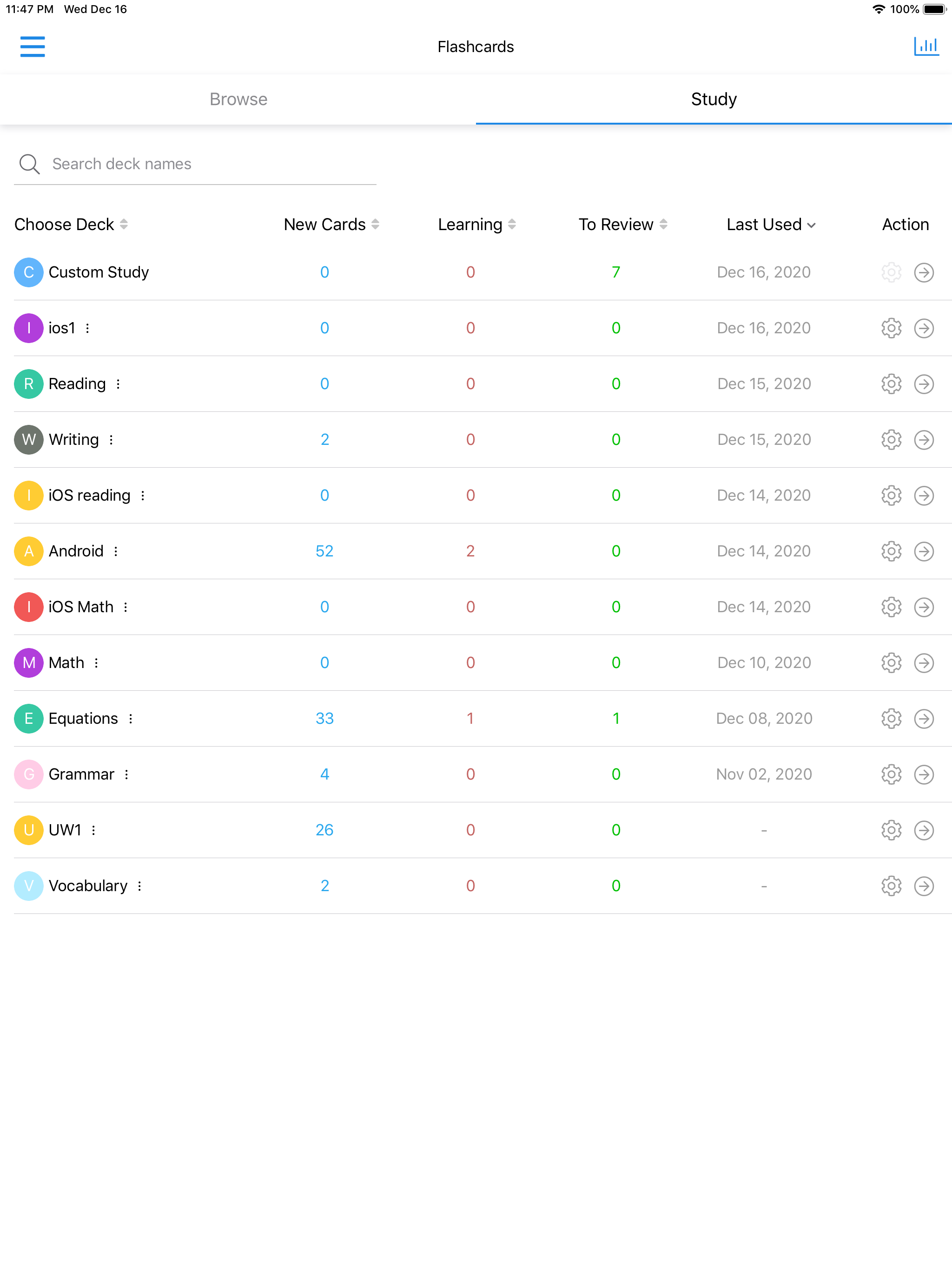952x1270 pixels.
Task: Start studying Custom Study via arrow icon
Action: [925, 273]
